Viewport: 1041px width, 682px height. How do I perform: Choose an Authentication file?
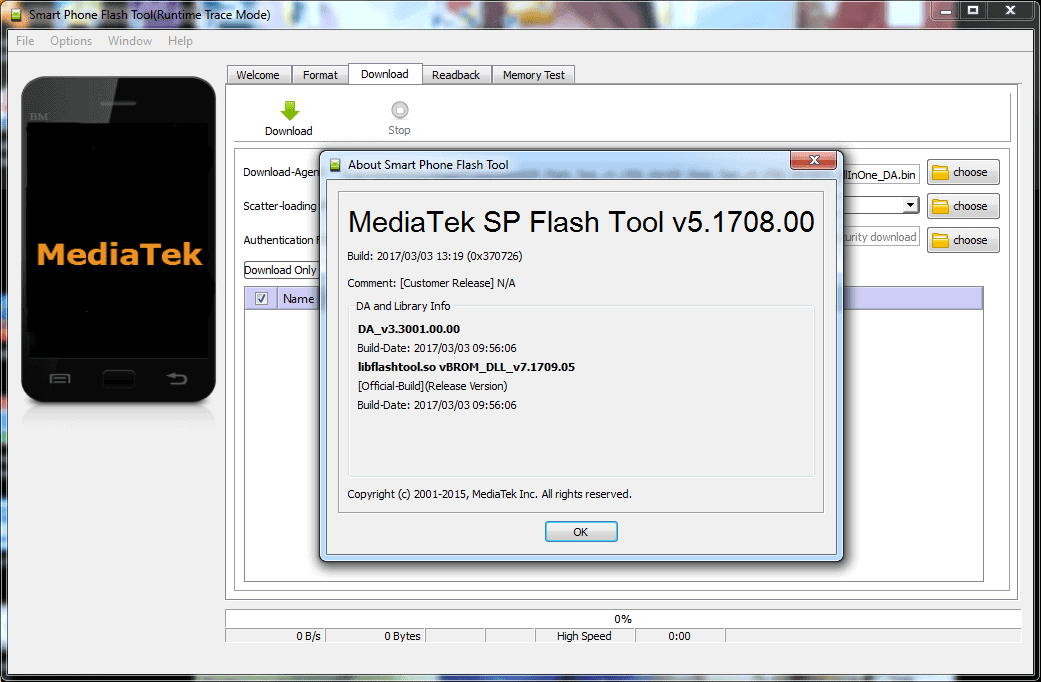(x=963, y=240)
